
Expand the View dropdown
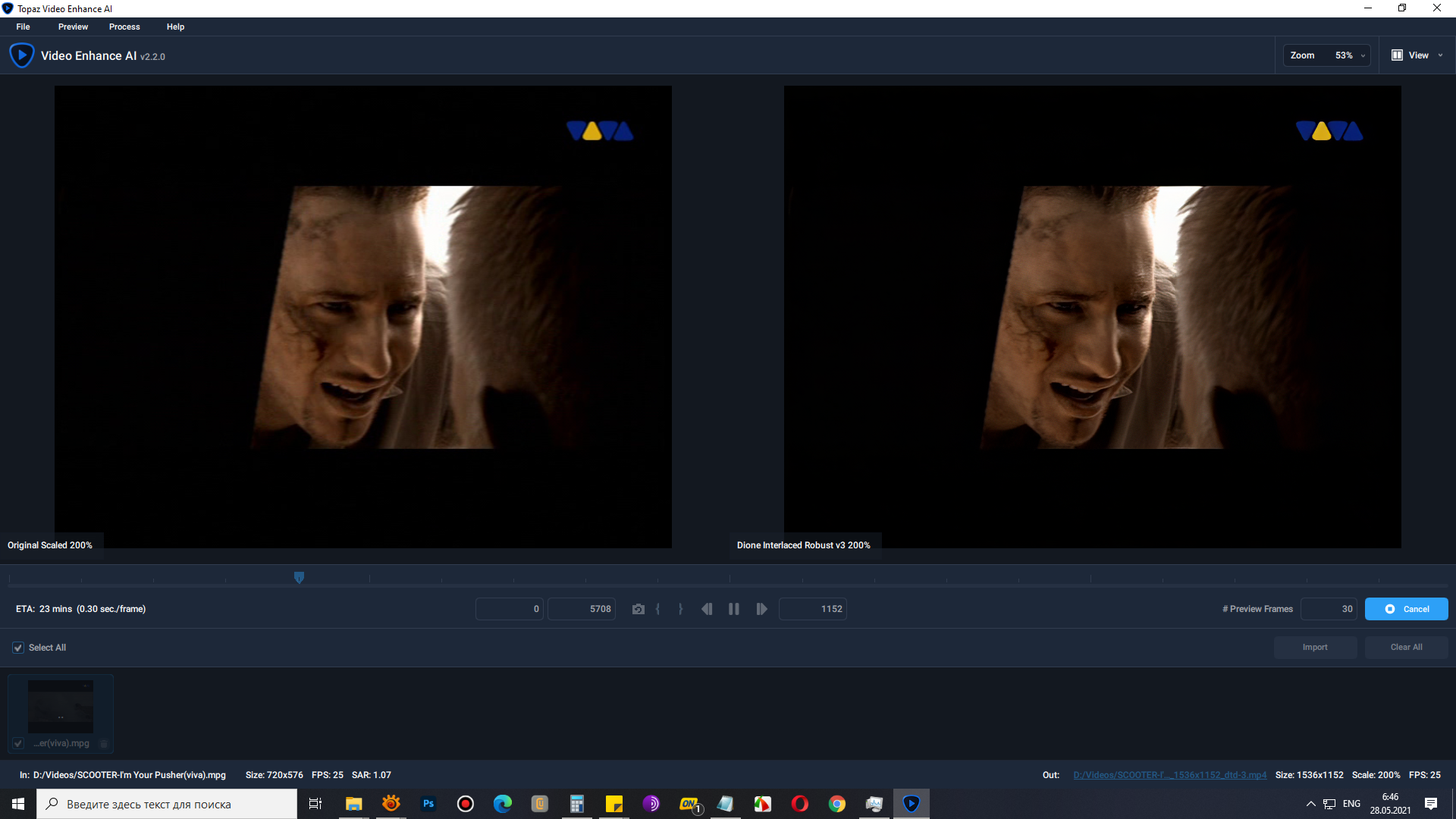click(1439, 55)
